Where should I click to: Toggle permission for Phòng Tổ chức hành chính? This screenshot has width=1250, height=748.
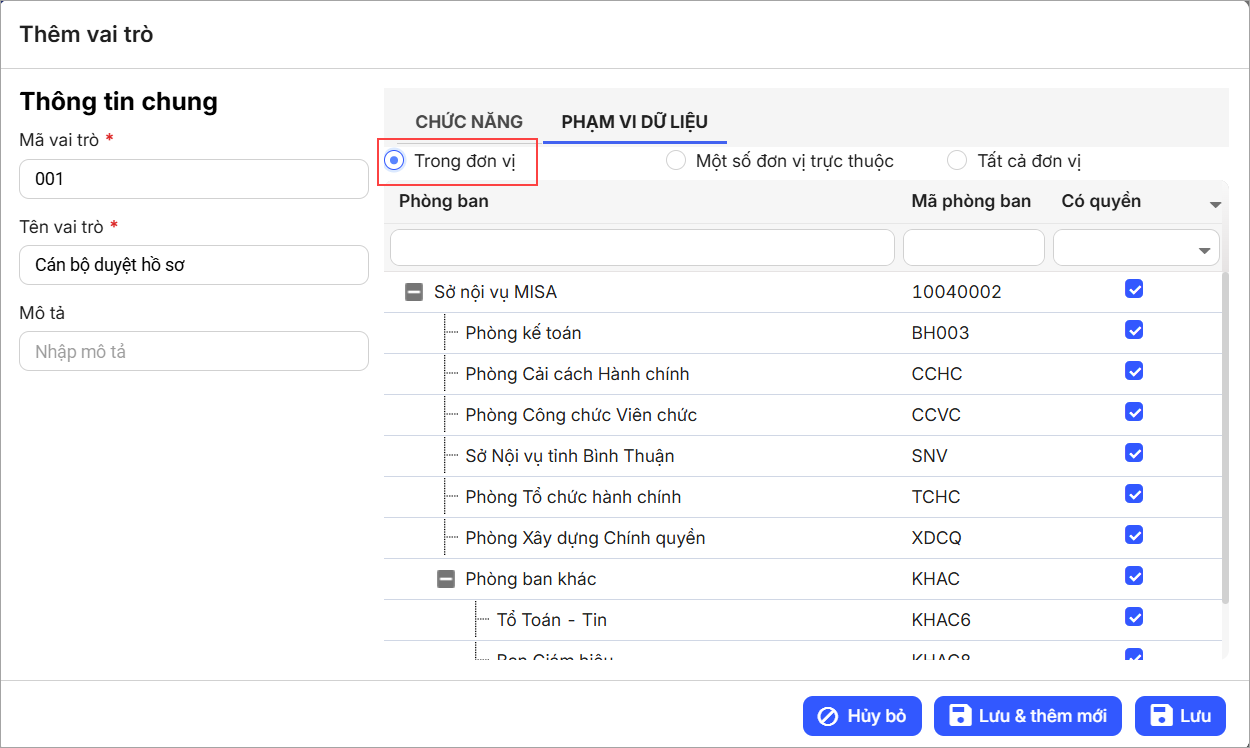tap(1134, 494)
